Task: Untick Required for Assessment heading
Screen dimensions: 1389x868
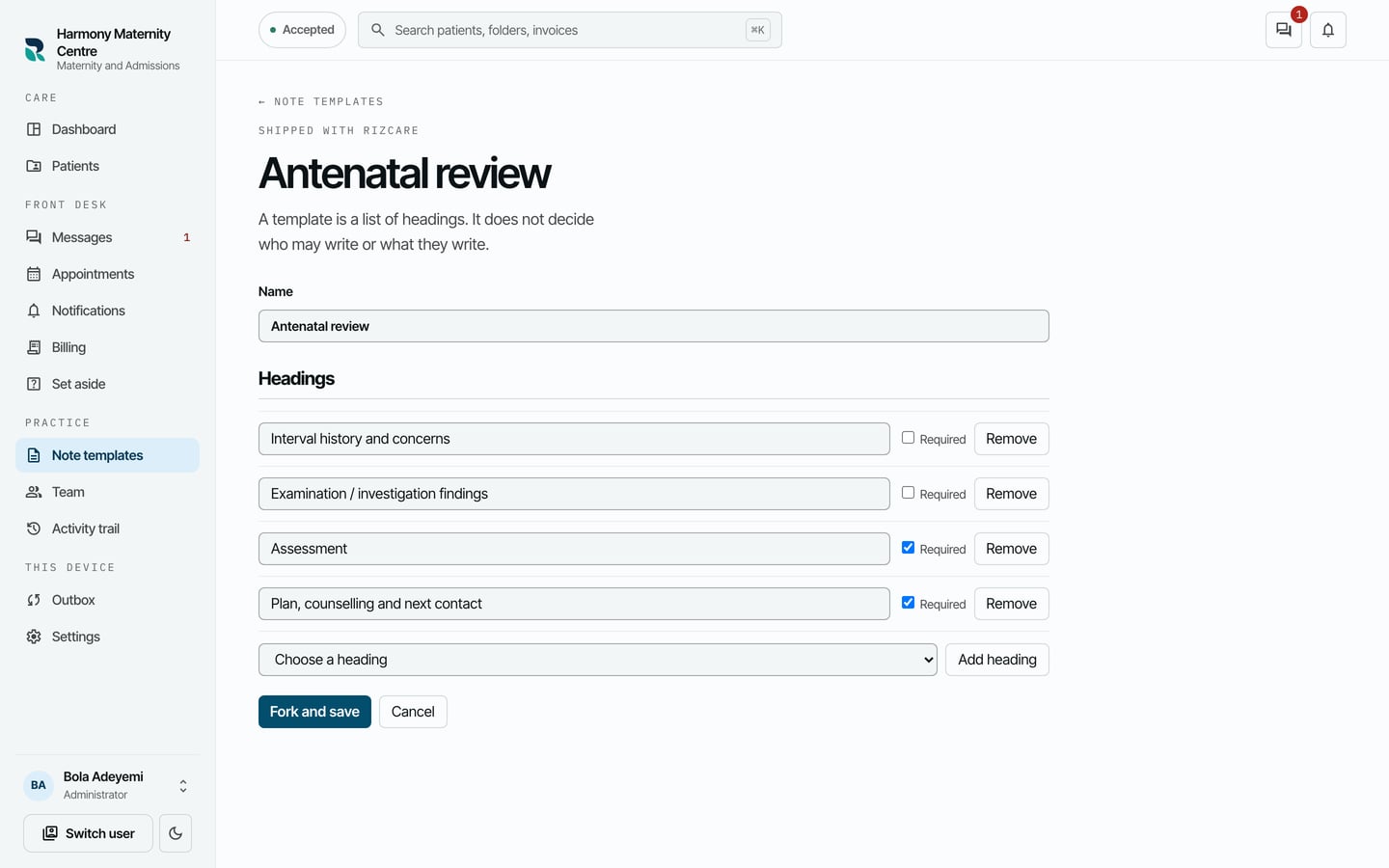Action: pyautogui.click(x=908, y=548)
